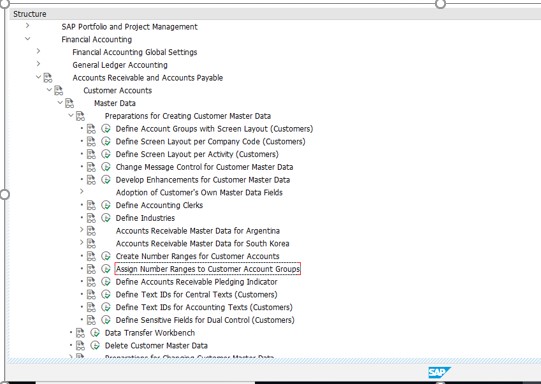Screen dimensions: 541x384
Task: Execute activity icon for Define Industries
Action: (x=106, y=218)
